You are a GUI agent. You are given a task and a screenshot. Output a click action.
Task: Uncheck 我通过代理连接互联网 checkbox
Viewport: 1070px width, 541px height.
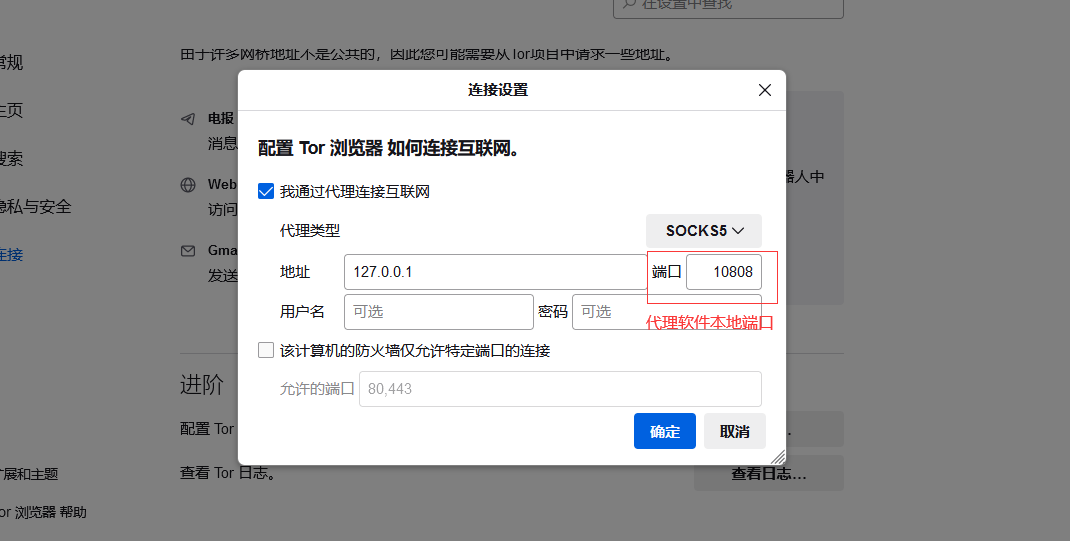(266, 191)
